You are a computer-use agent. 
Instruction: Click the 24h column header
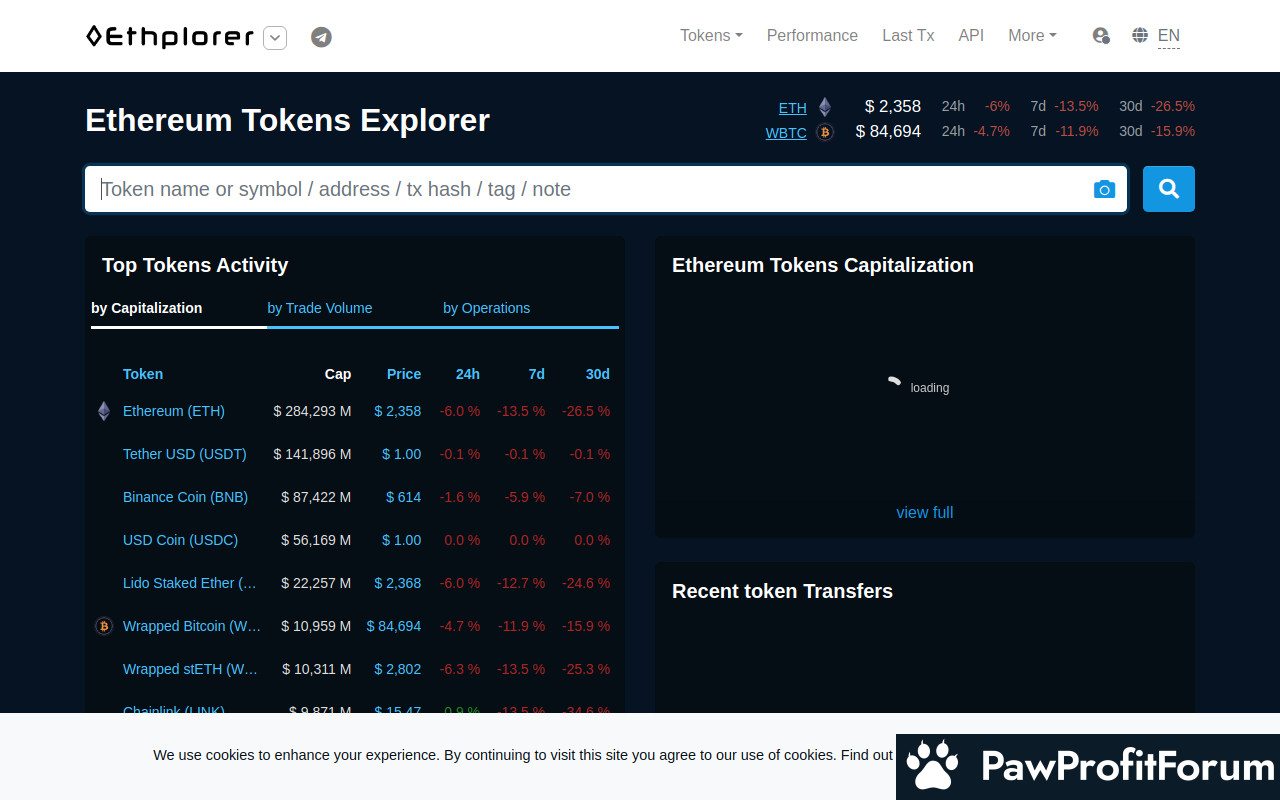[468, 374]
